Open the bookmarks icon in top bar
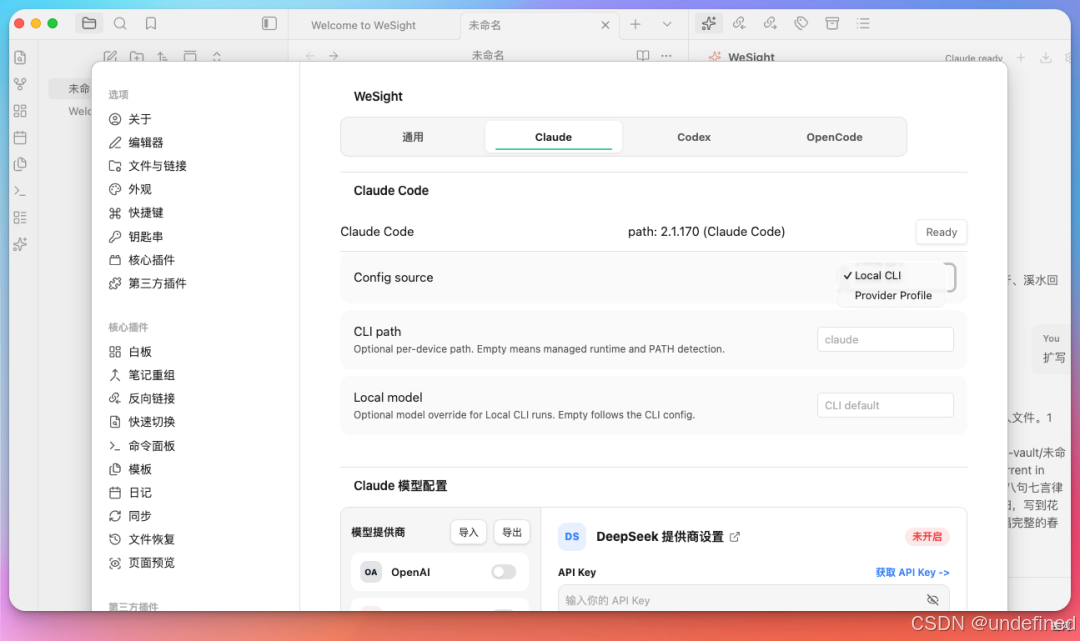 (151, 23)
